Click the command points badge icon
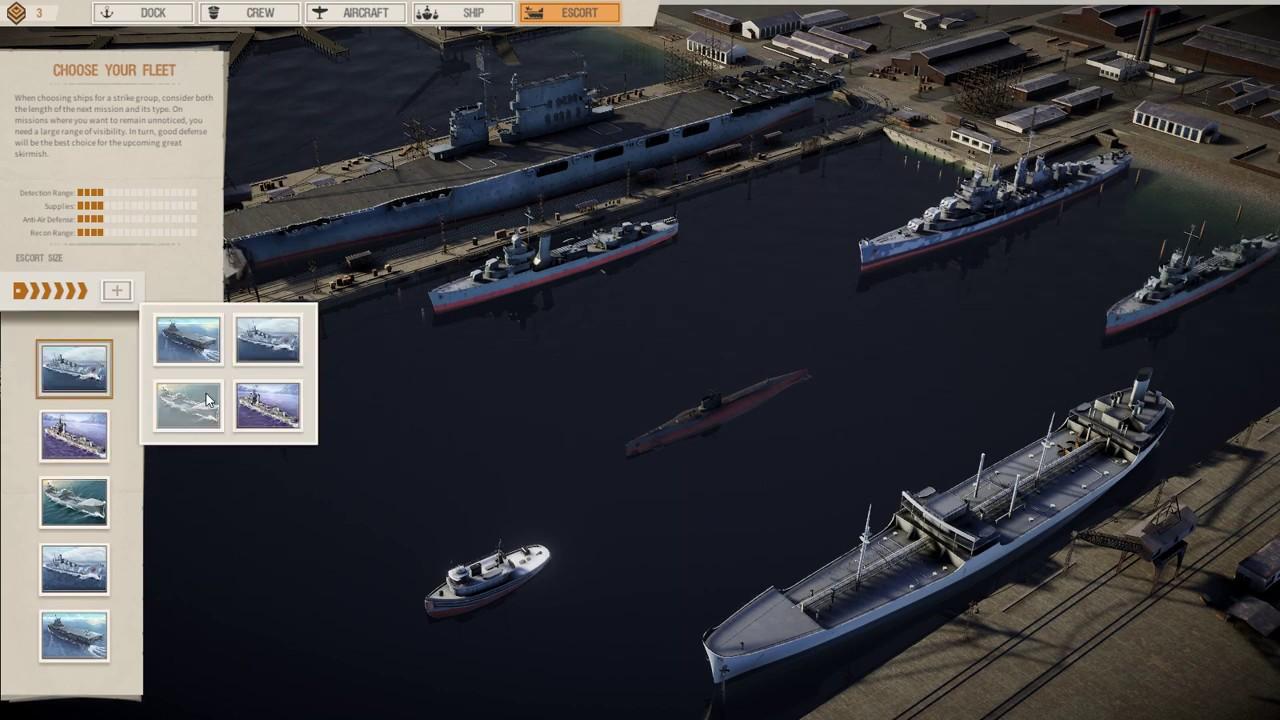The height and width of the screenshot is (720, 1280). (x=14, y=13)
